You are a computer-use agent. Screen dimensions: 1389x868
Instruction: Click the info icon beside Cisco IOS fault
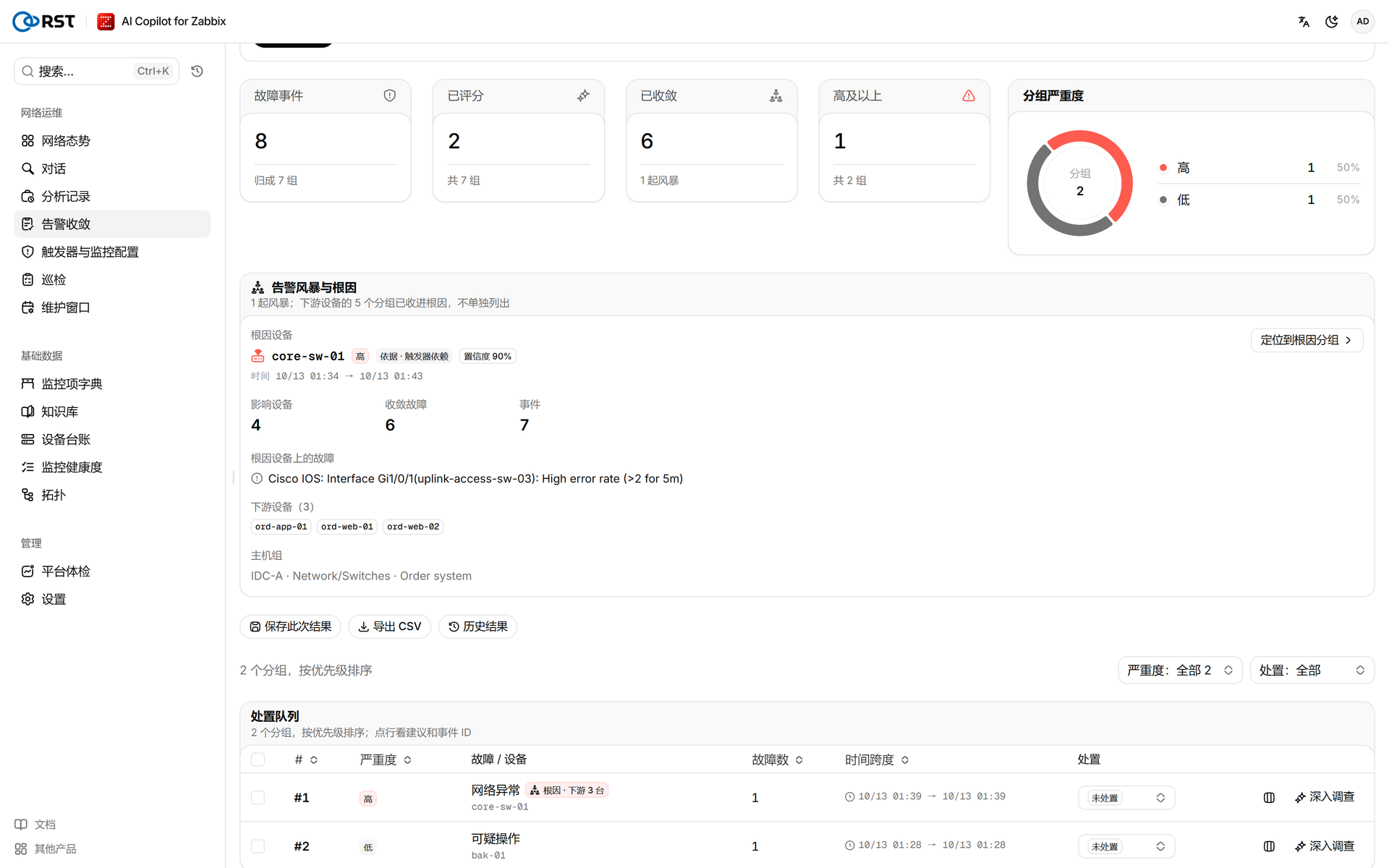(x=257, y=478)
